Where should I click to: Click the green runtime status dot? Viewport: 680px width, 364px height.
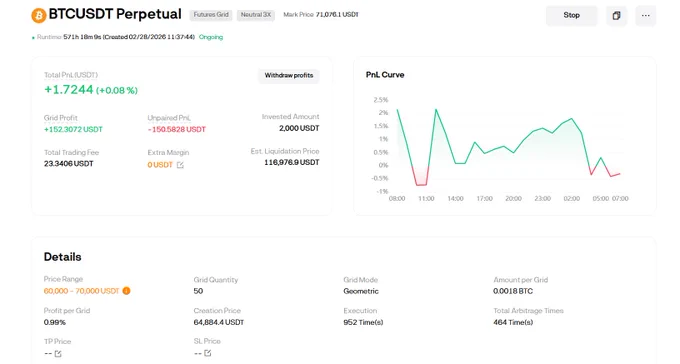(x=33, y=38)
